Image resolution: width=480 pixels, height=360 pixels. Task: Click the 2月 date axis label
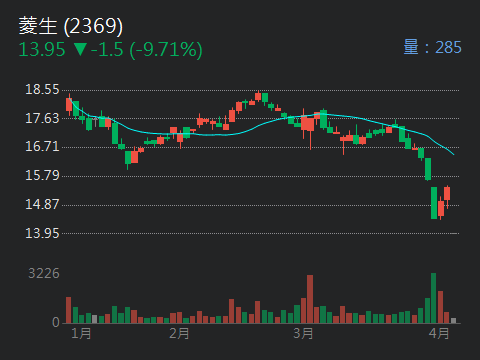tap(179, 333)
